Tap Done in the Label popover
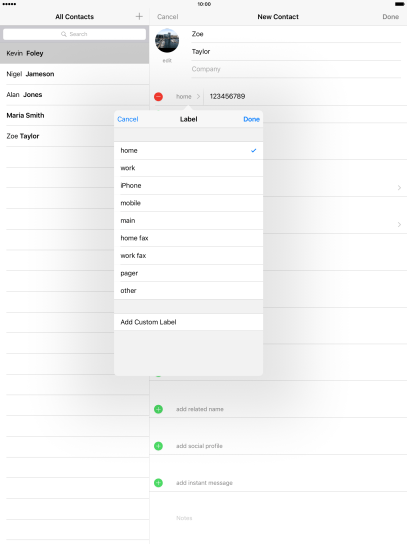This screenshot has width=407, height=544. coord(252,119)
